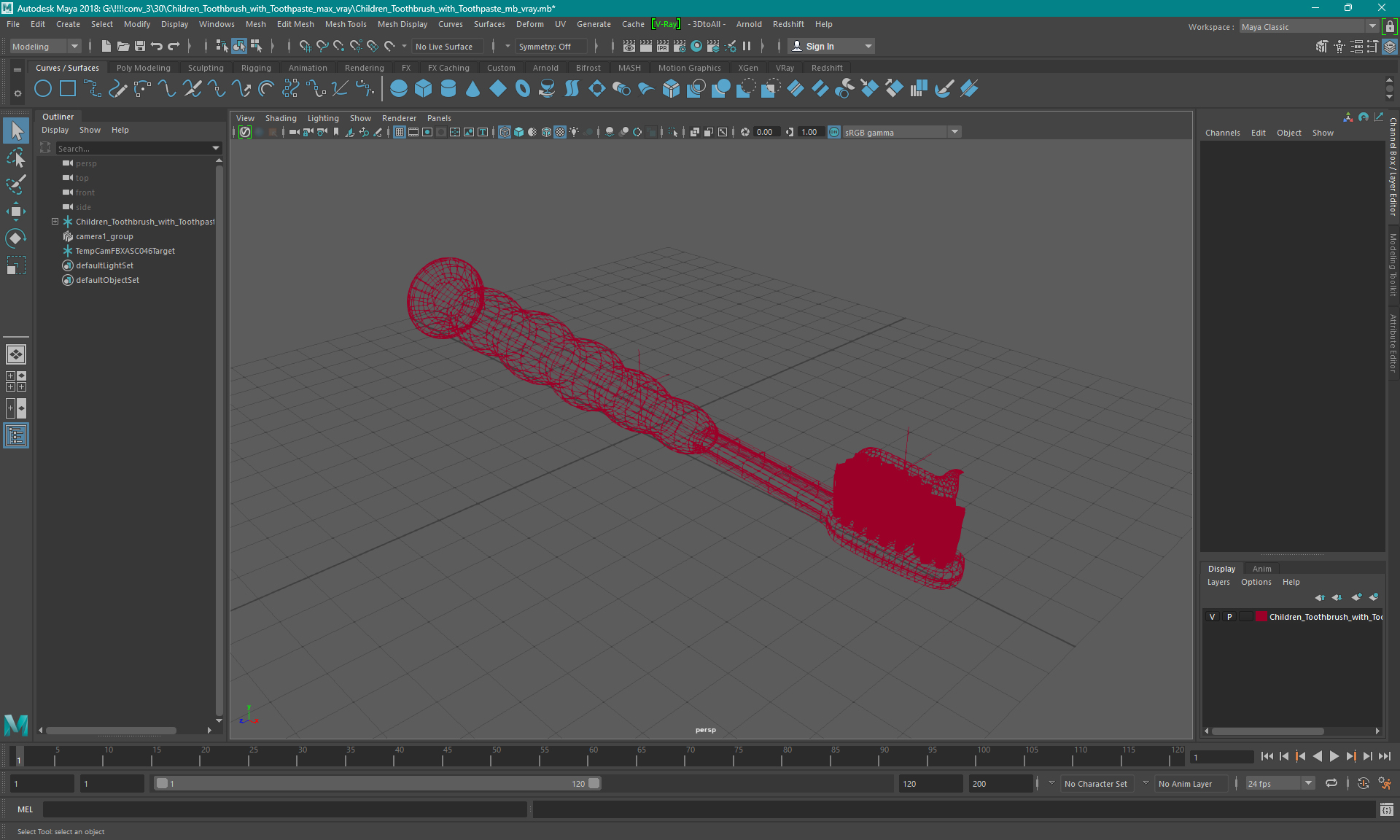Image resolution: width=1400 pixels, height=840 pixels.
Task: Click the Redo icon
Action: point(174,46)
